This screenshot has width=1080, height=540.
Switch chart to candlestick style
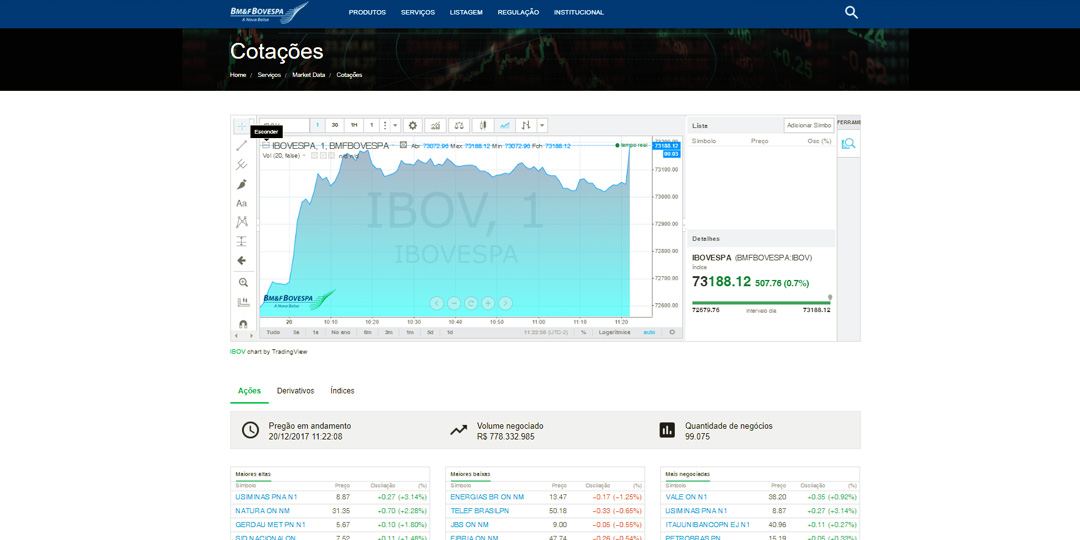pos(484,125)
